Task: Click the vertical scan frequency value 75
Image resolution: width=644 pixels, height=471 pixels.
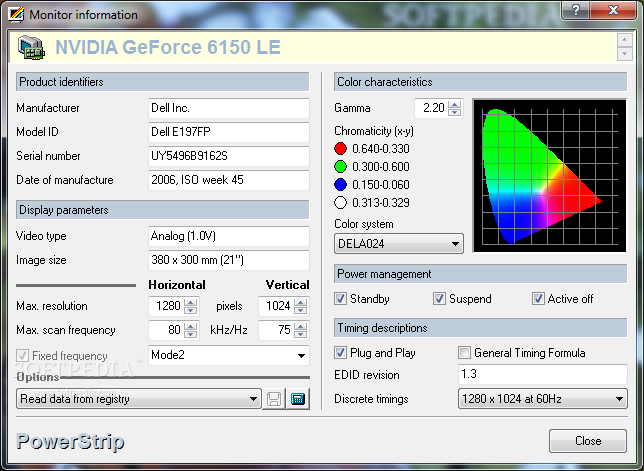Action: 277,330
